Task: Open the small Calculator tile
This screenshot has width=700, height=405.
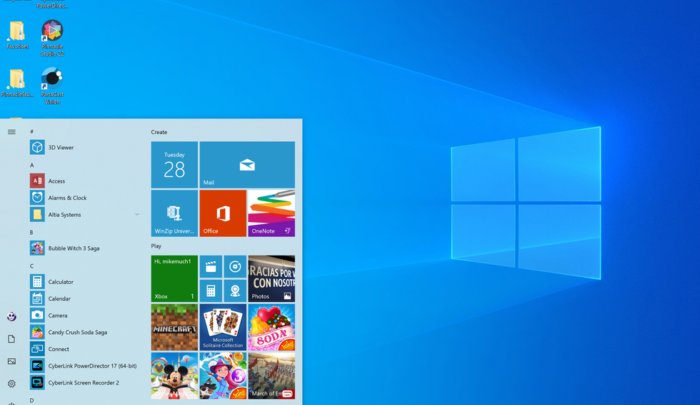Action: [211, 291]
